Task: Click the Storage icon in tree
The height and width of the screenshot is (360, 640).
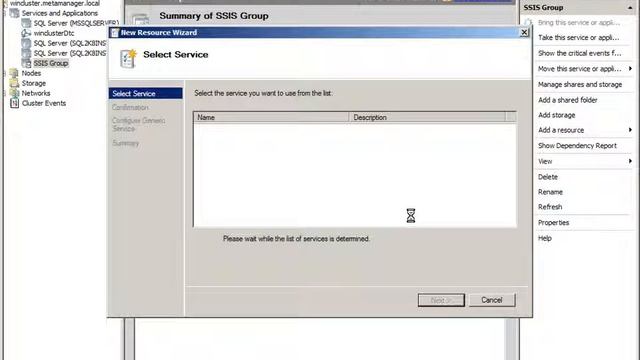Action: [14, 83]
